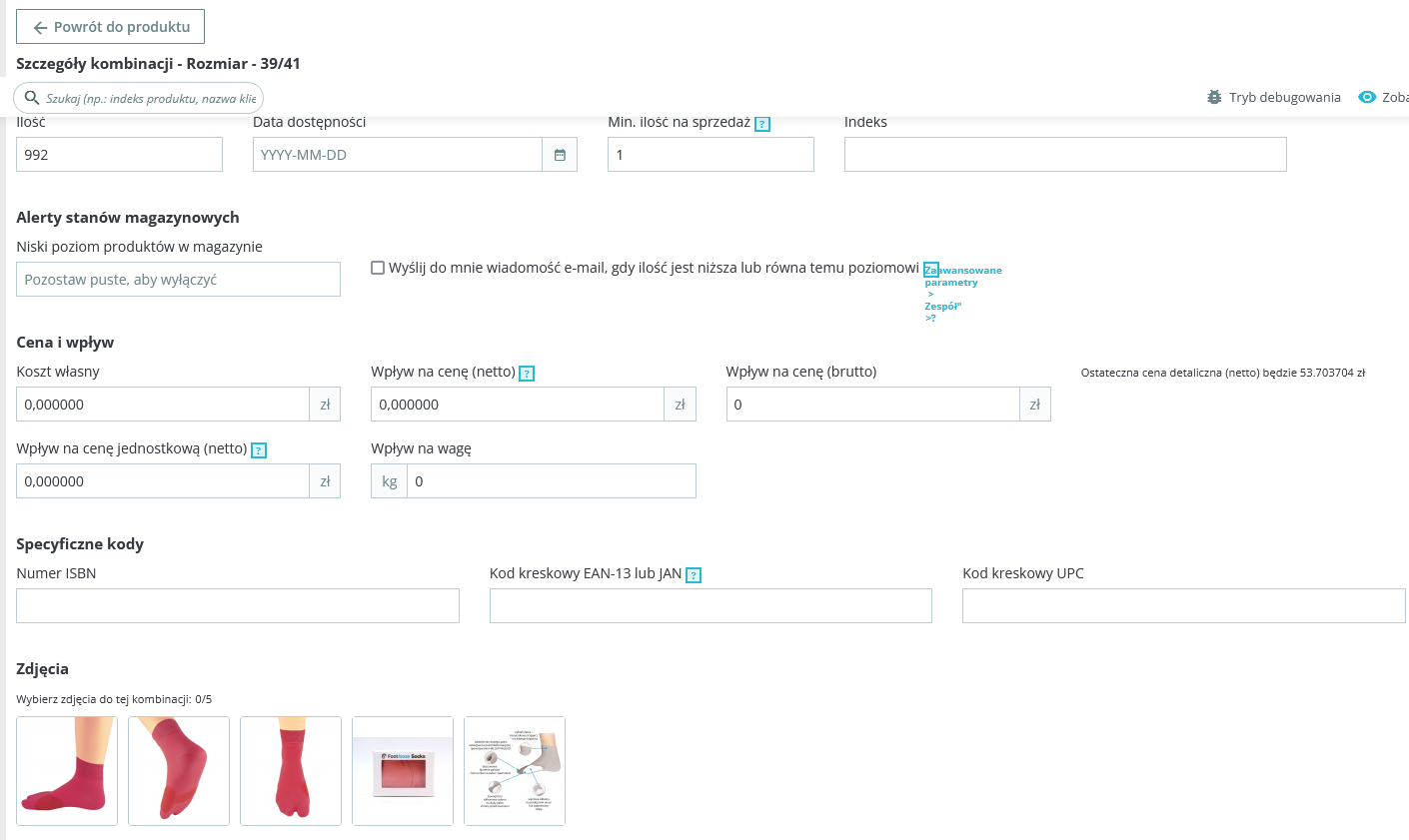Focus the Indeks input field
Viewport: 1409px width, 840px height.
click(x=1065, y=155)
